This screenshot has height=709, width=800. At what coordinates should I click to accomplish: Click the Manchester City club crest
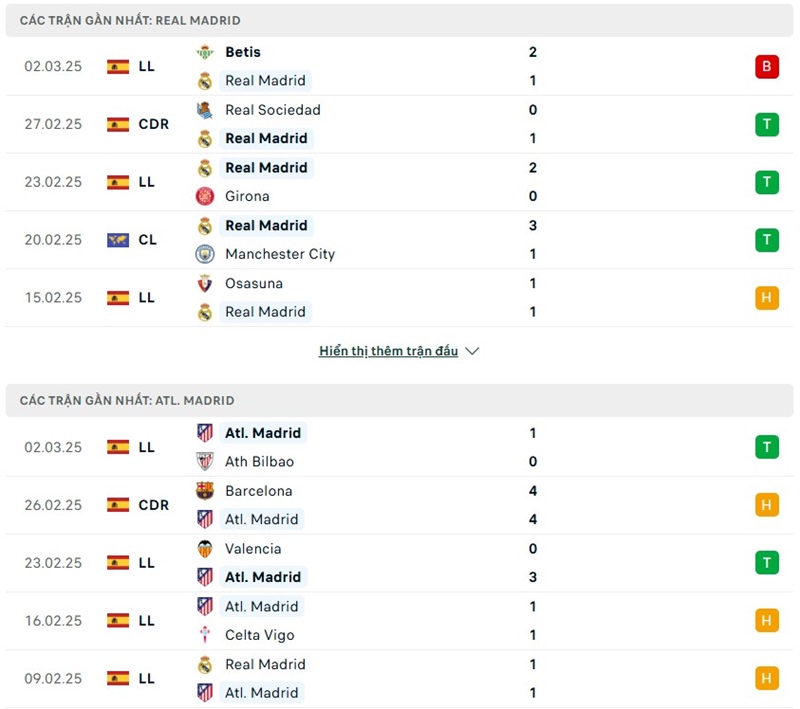[205, 254]
